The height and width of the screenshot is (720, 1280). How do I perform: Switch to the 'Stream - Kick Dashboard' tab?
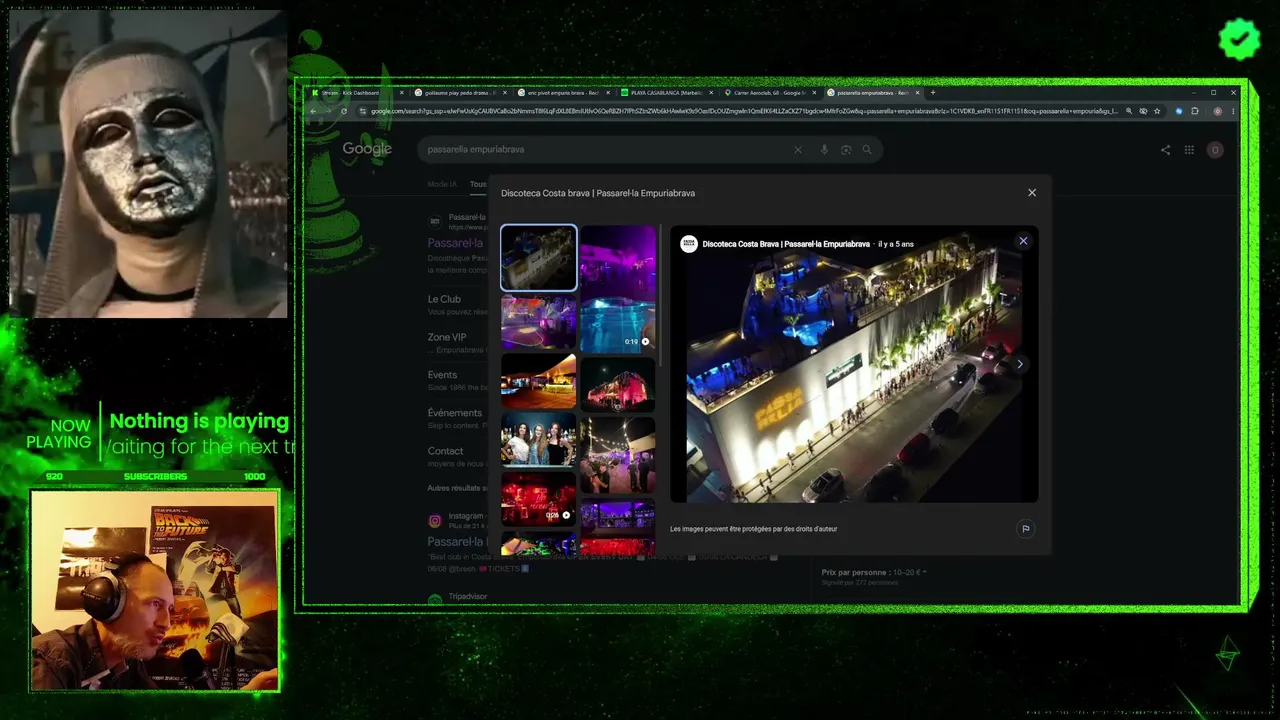[x=354, y=93]
